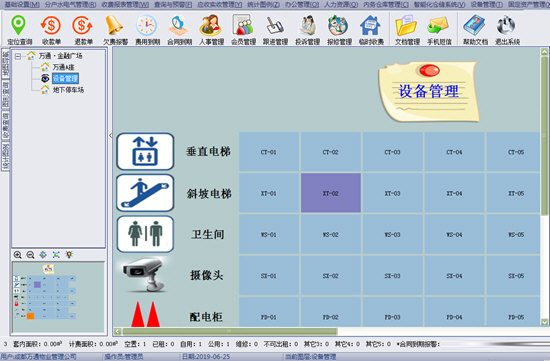Screen dimensions: 550x361
Task: Select restroom cell WS-02
Action: tap(331, 234)
